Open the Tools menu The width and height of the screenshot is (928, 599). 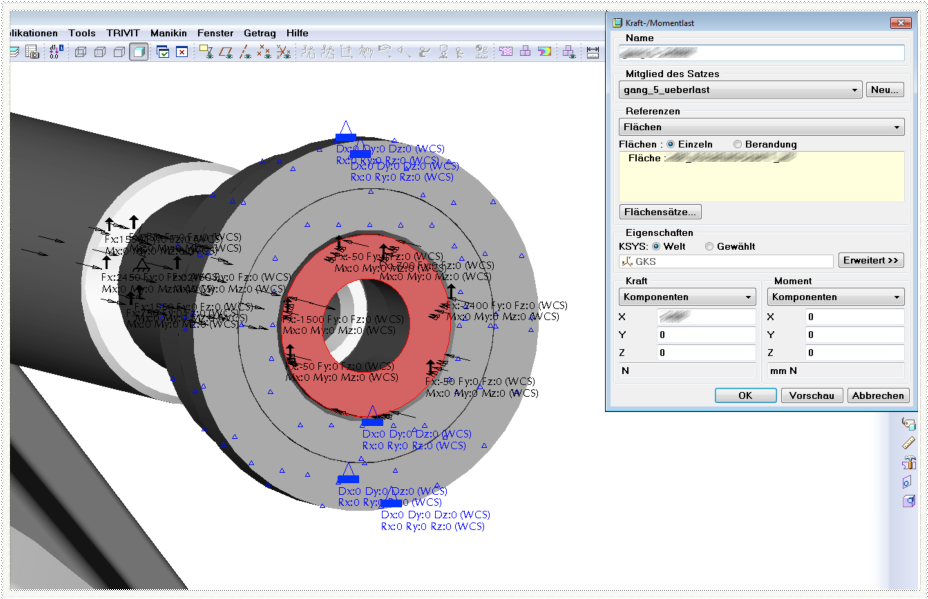coord(82,33)
